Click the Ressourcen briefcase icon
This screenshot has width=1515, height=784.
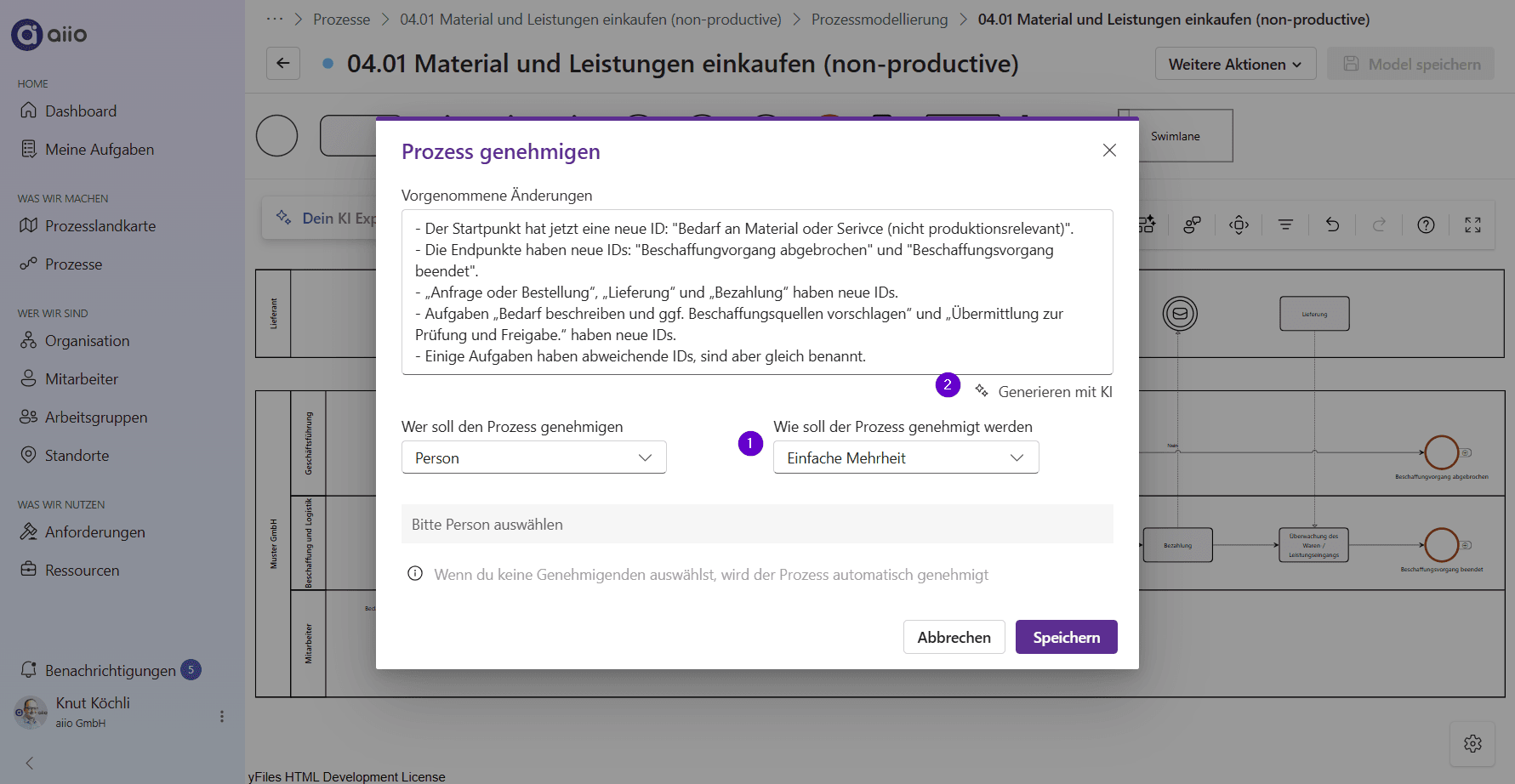click(29, 571)
